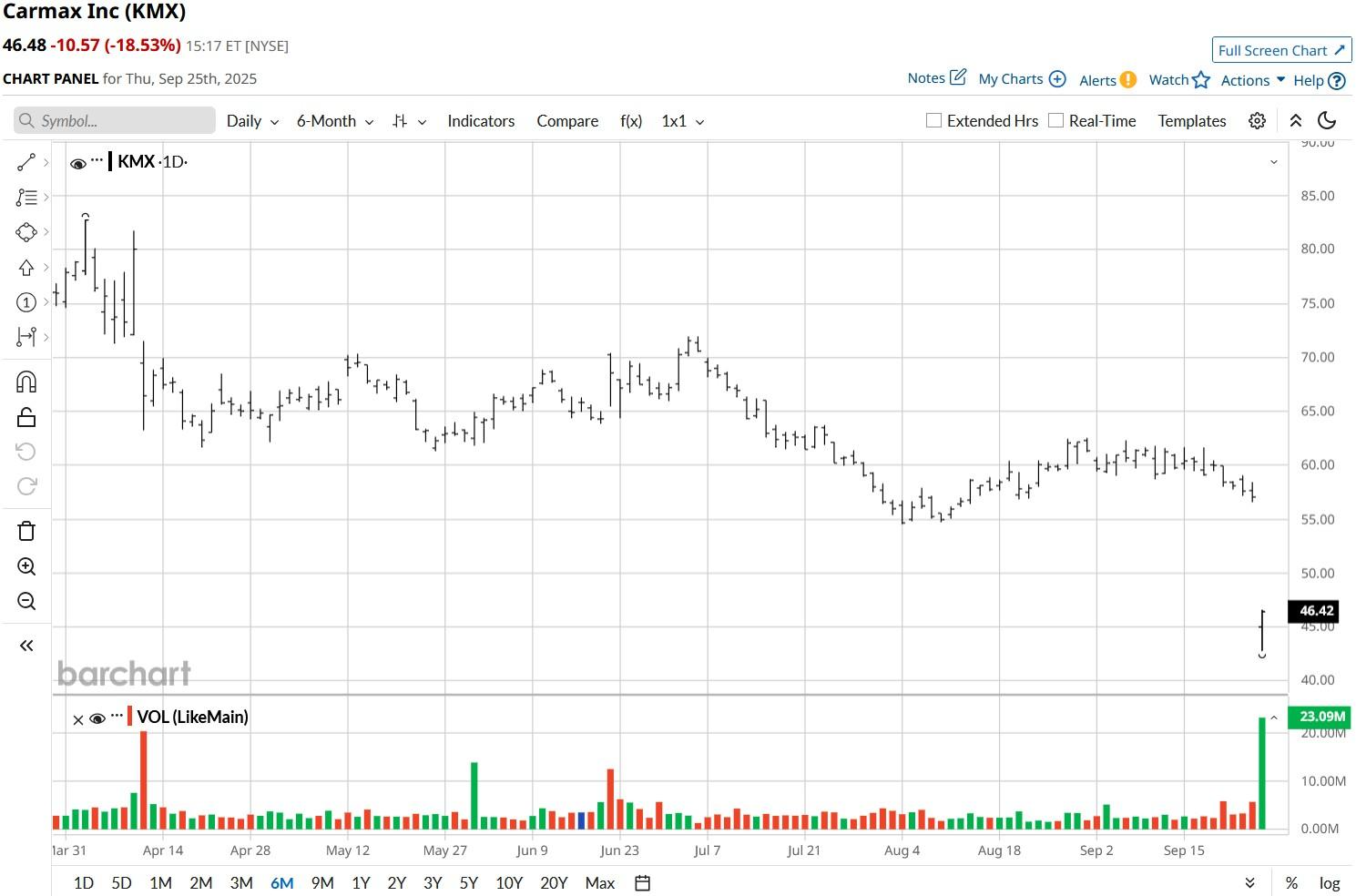
Task: Open the Templates menu
Action: point(1192,121)
